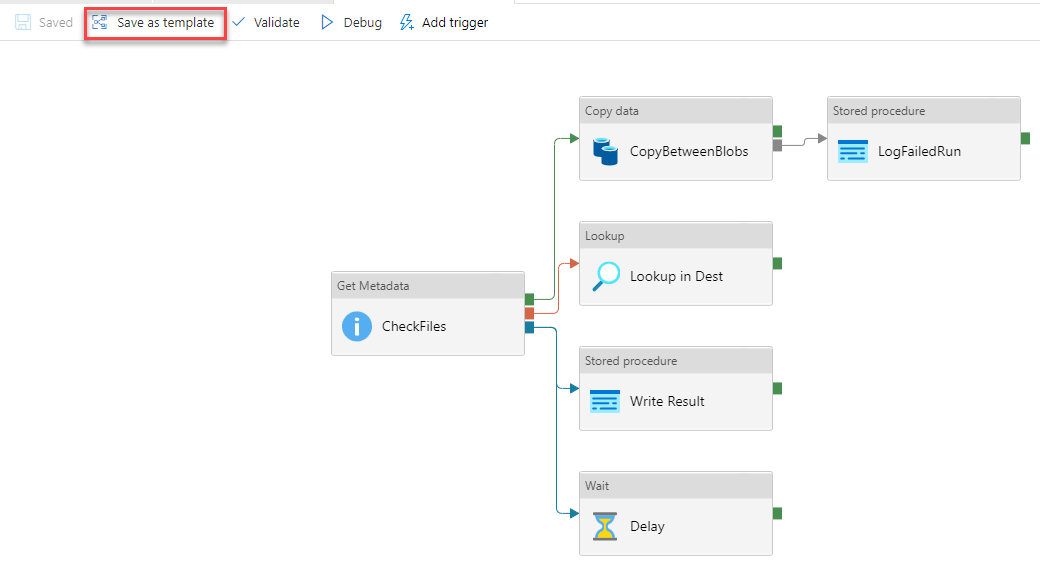This screenshot has height=573, width=1040.
Task: Select the Lookup in Dest activity label
Action: point(676,276)
